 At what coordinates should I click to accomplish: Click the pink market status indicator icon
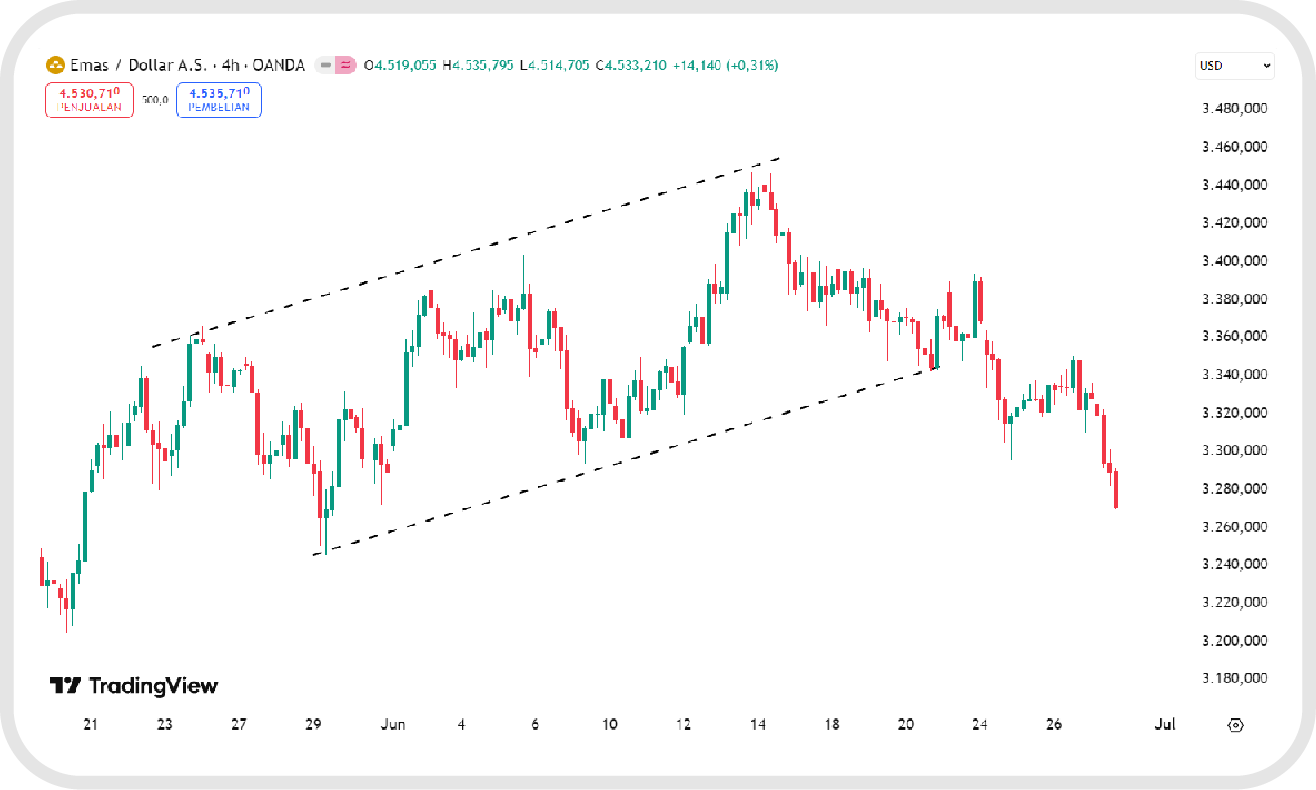click(346, 66)
